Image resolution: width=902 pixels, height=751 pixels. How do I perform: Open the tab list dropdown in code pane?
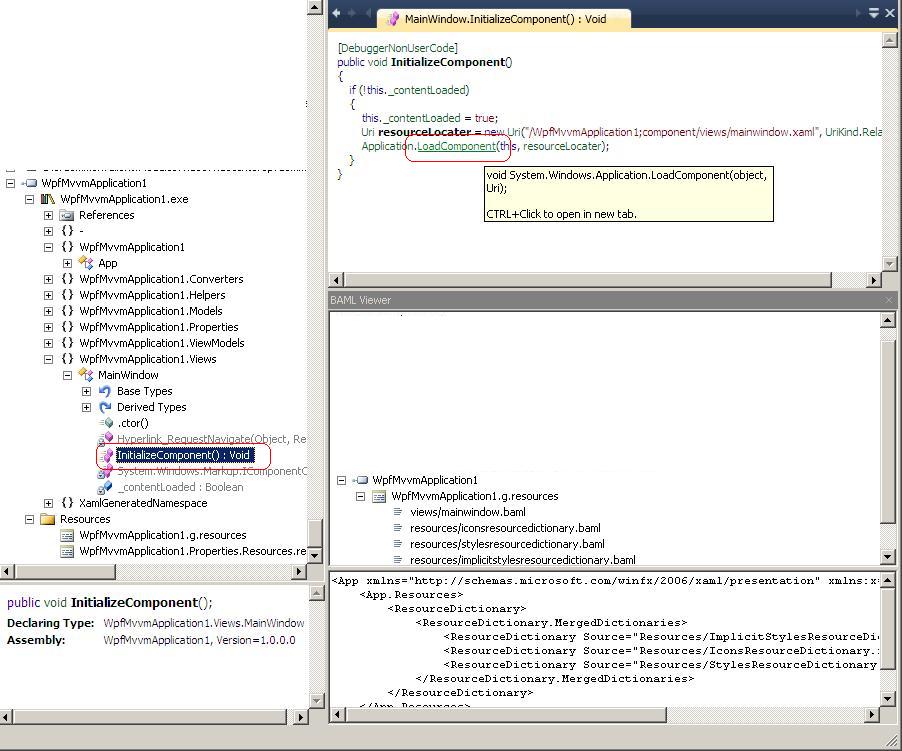click(873, 13)
